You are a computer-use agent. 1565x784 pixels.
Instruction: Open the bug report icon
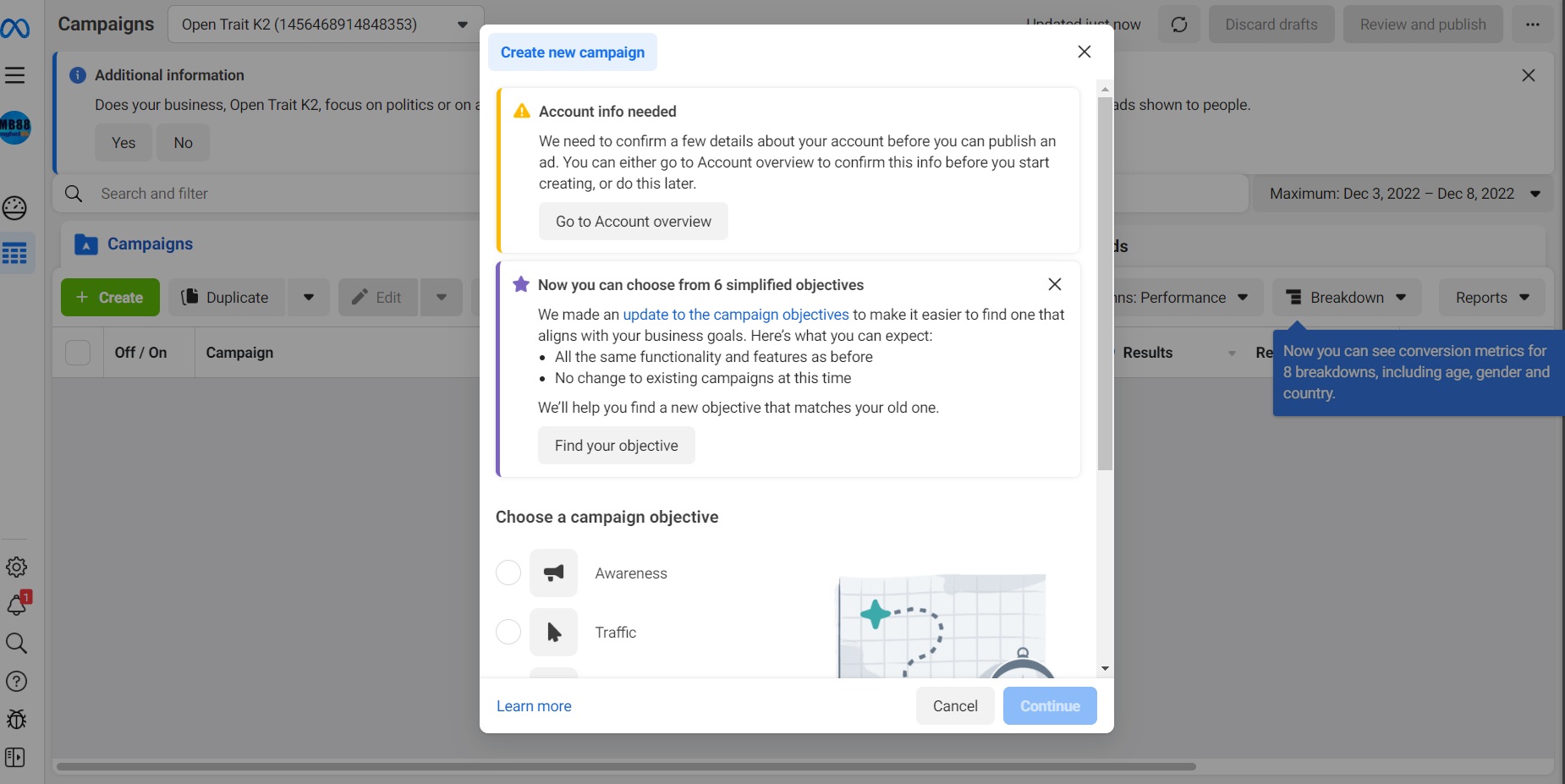pos(16,719)
